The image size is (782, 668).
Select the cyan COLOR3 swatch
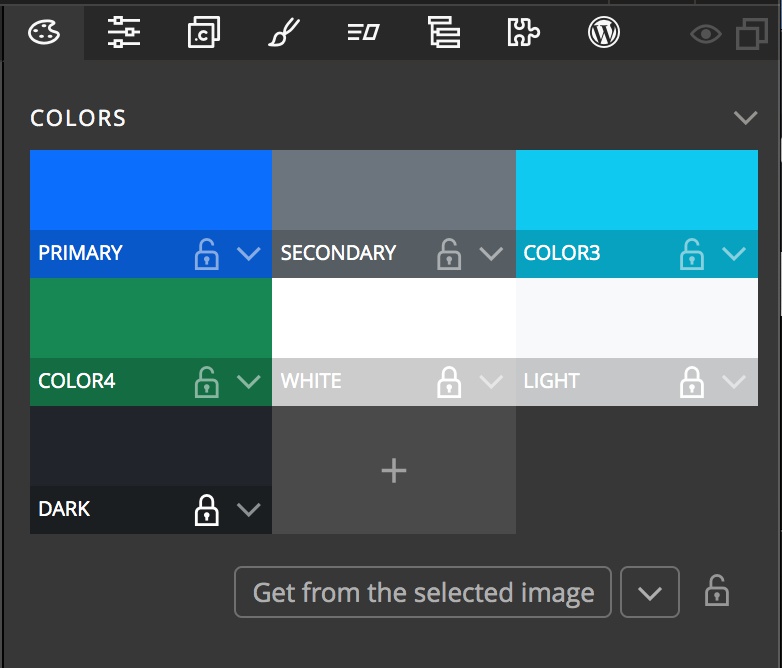(637, 190)
